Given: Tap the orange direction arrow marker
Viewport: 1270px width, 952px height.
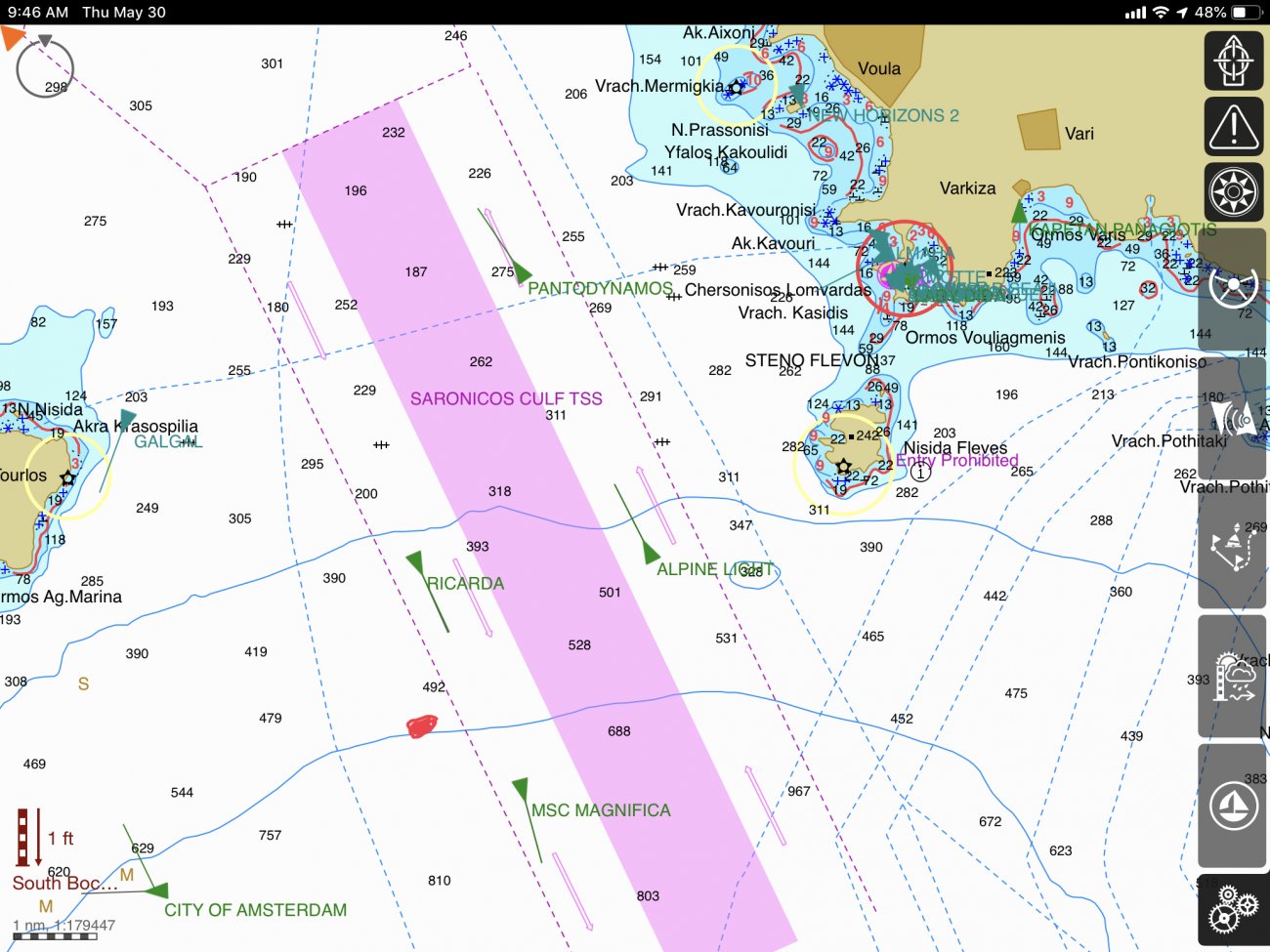Looking at the screenshot, I should (x=12, y=38).
